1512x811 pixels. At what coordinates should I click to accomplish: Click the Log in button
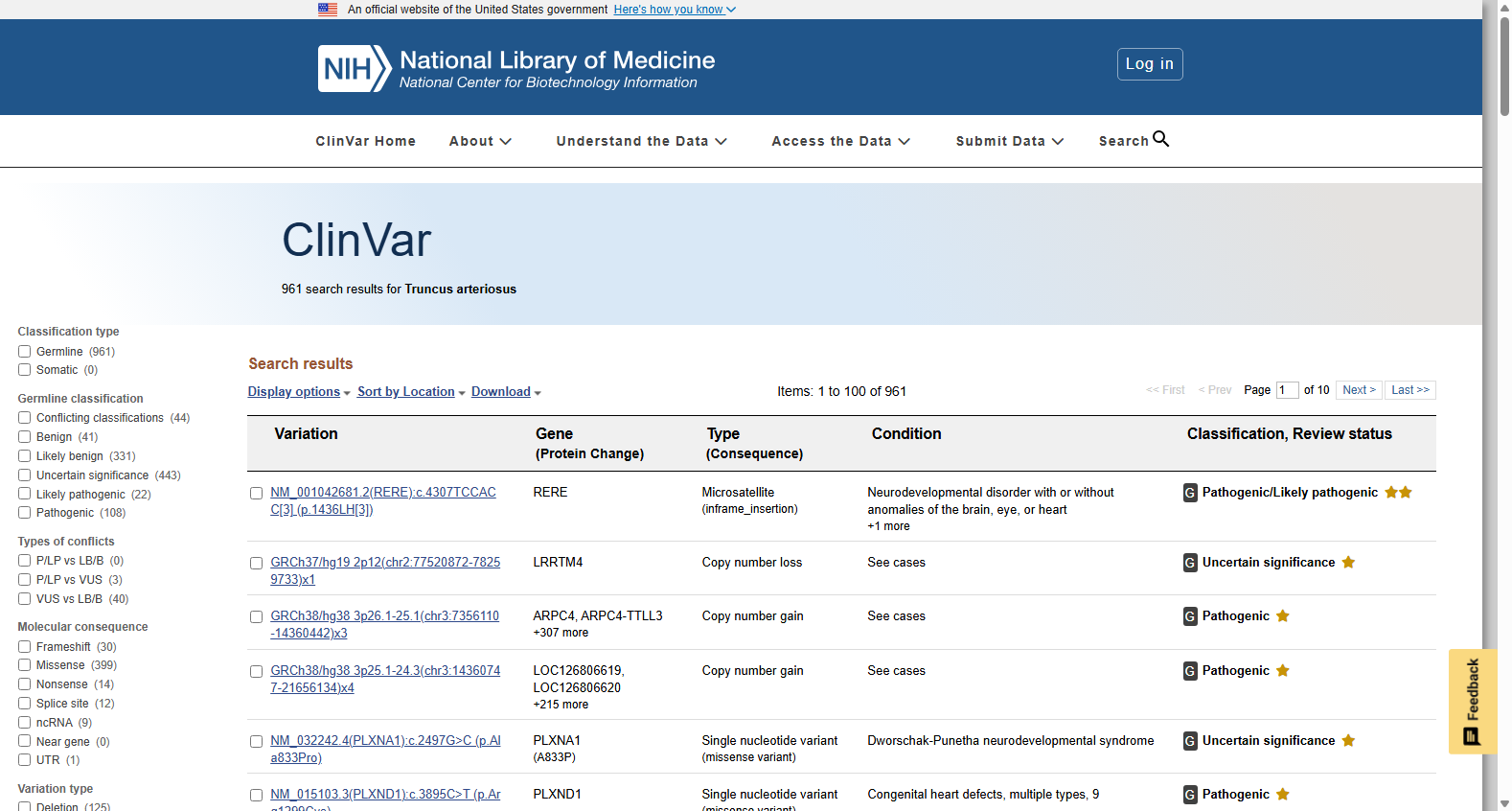coord(1150,64)
